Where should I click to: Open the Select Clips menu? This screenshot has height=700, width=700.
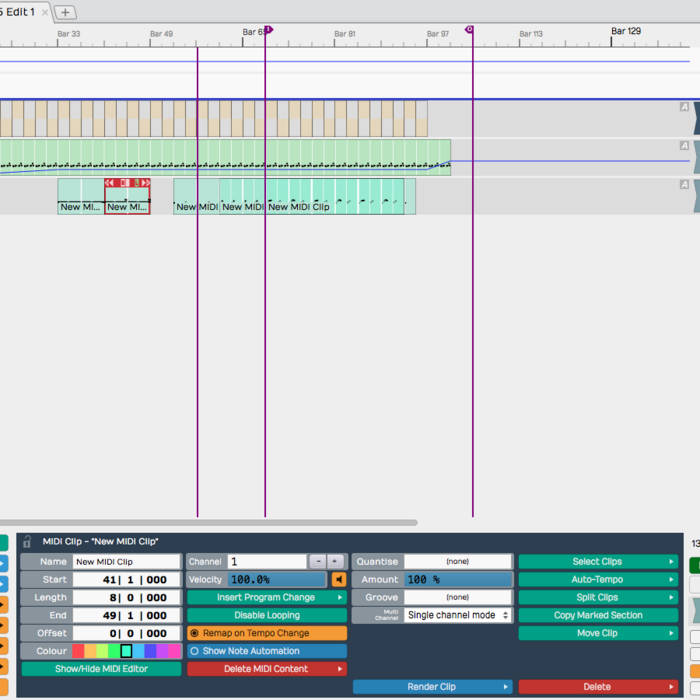click(x=597, y=561)
